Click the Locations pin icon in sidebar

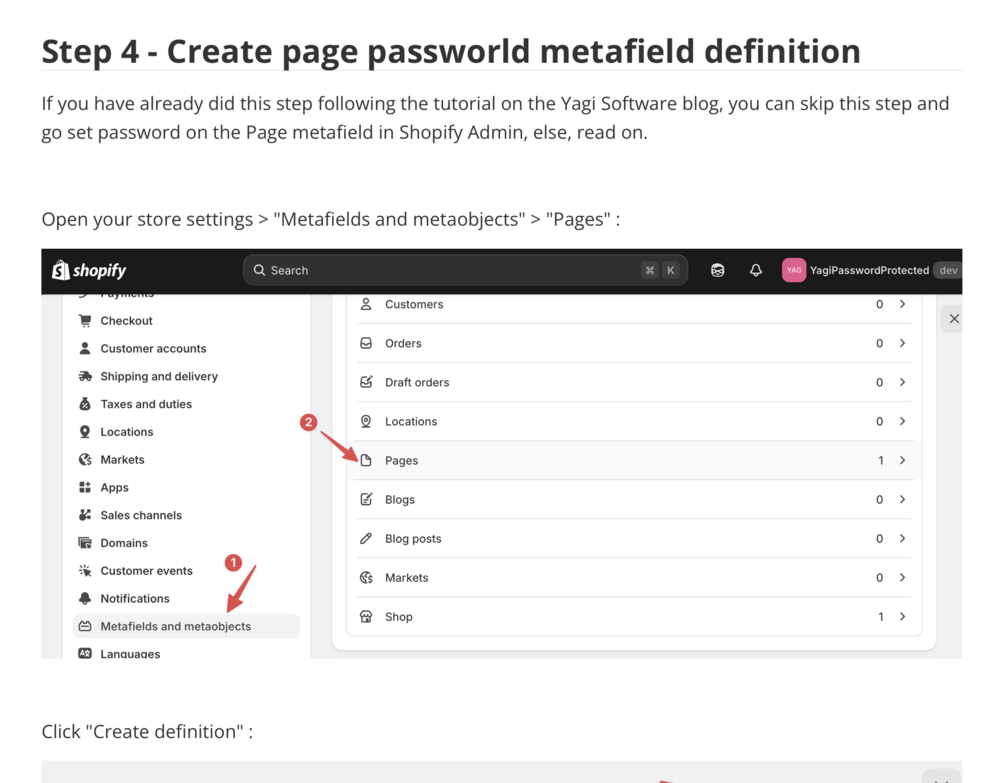click(85, 432)
